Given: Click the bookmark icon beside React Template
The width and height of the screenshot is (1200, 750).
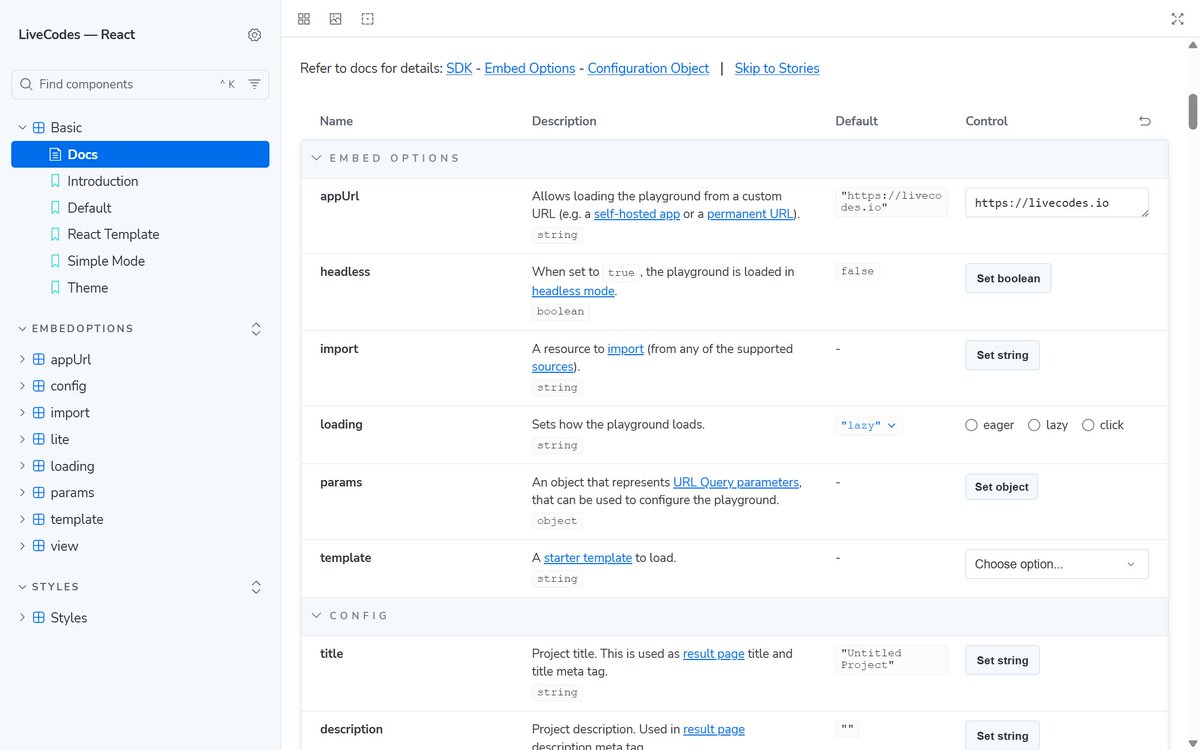Looking at the screenshot, I should click(x=55, y=234).
